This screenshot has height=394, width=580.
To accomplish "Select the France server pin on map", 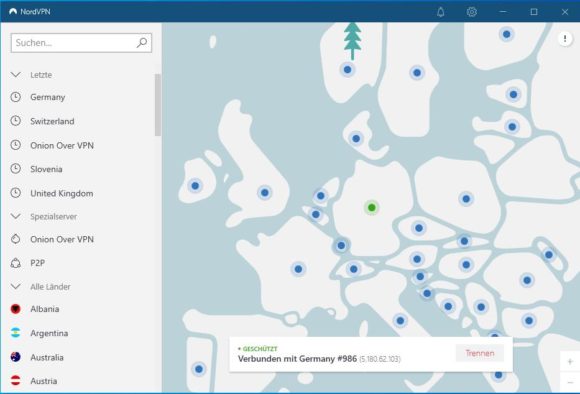I will pyautogui.click(x=298, y=269).
